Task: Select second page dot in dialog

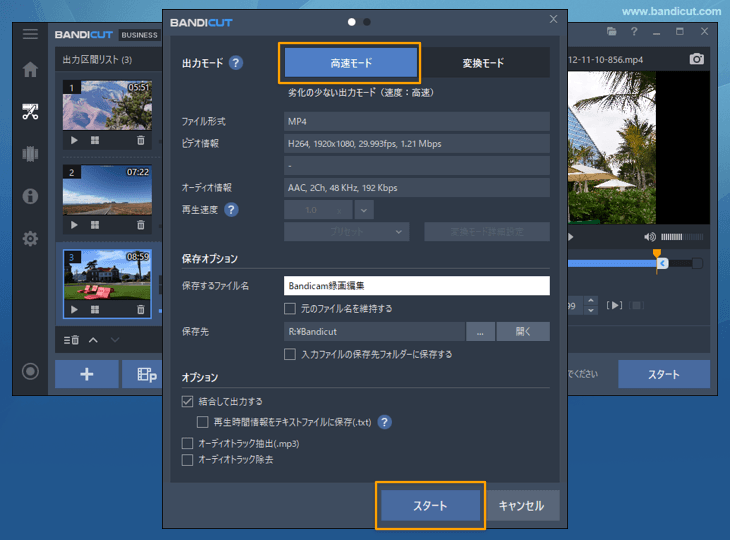Action: coord(367,22)
